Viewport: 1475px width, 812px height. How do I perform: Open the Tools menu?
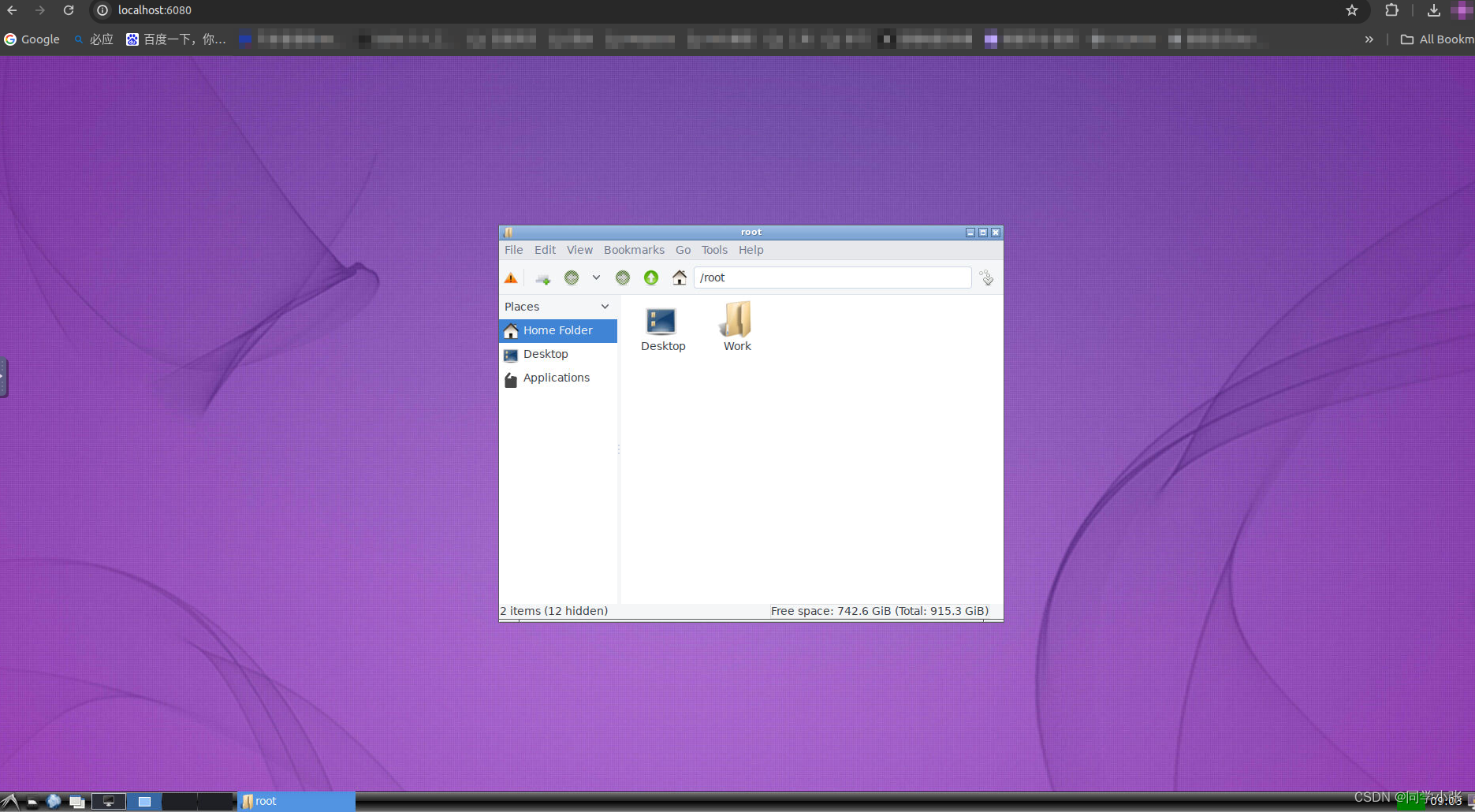coord(714,250)
